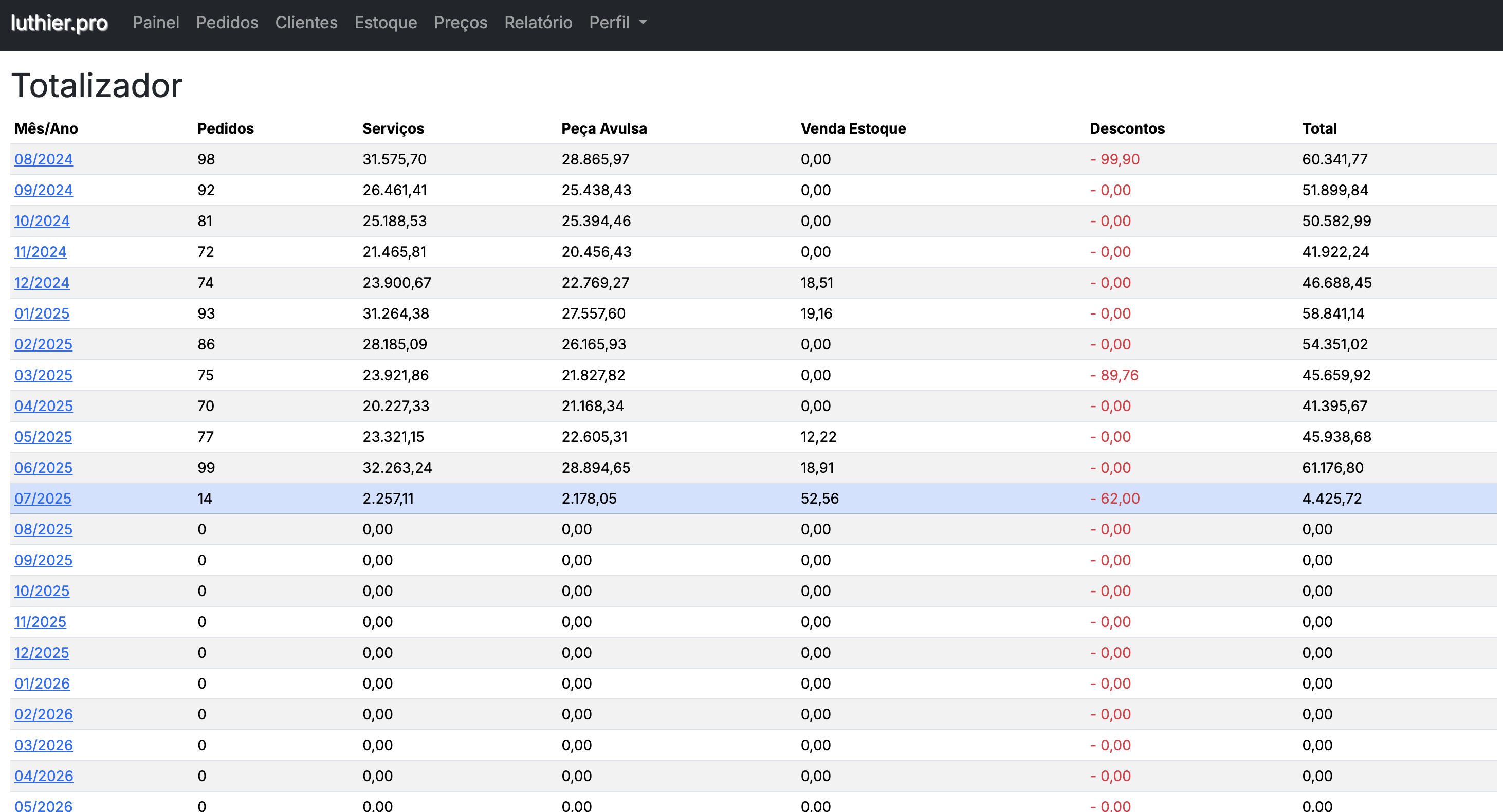The height and width of the screenshot is (812, 1503).
Task: View details for 12/2024
Action: tap(42, 283)
